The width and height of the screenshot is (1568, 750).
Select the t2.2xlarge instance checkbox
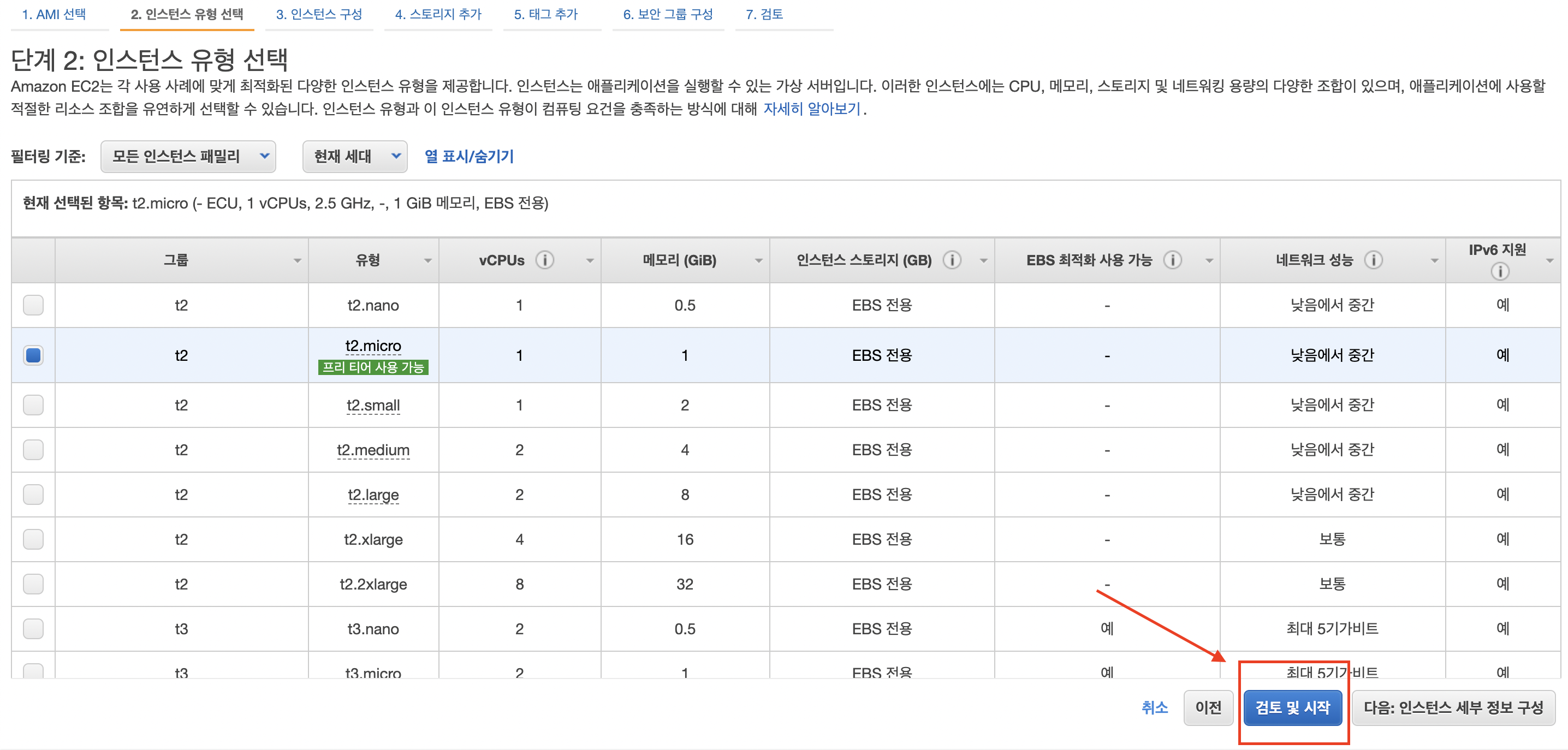[x=33, y=584]
